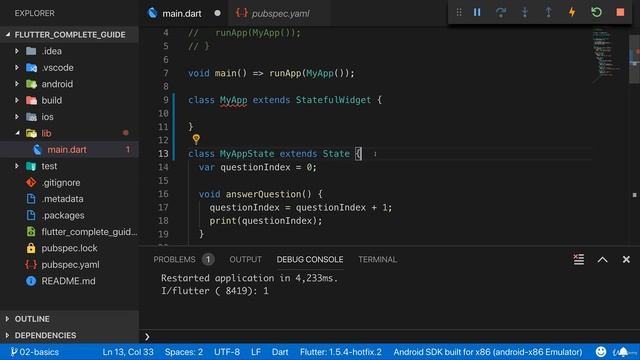Expand the android folder
Screen dimensions: 640x360
pyautogui.click(x=17, y=84)
